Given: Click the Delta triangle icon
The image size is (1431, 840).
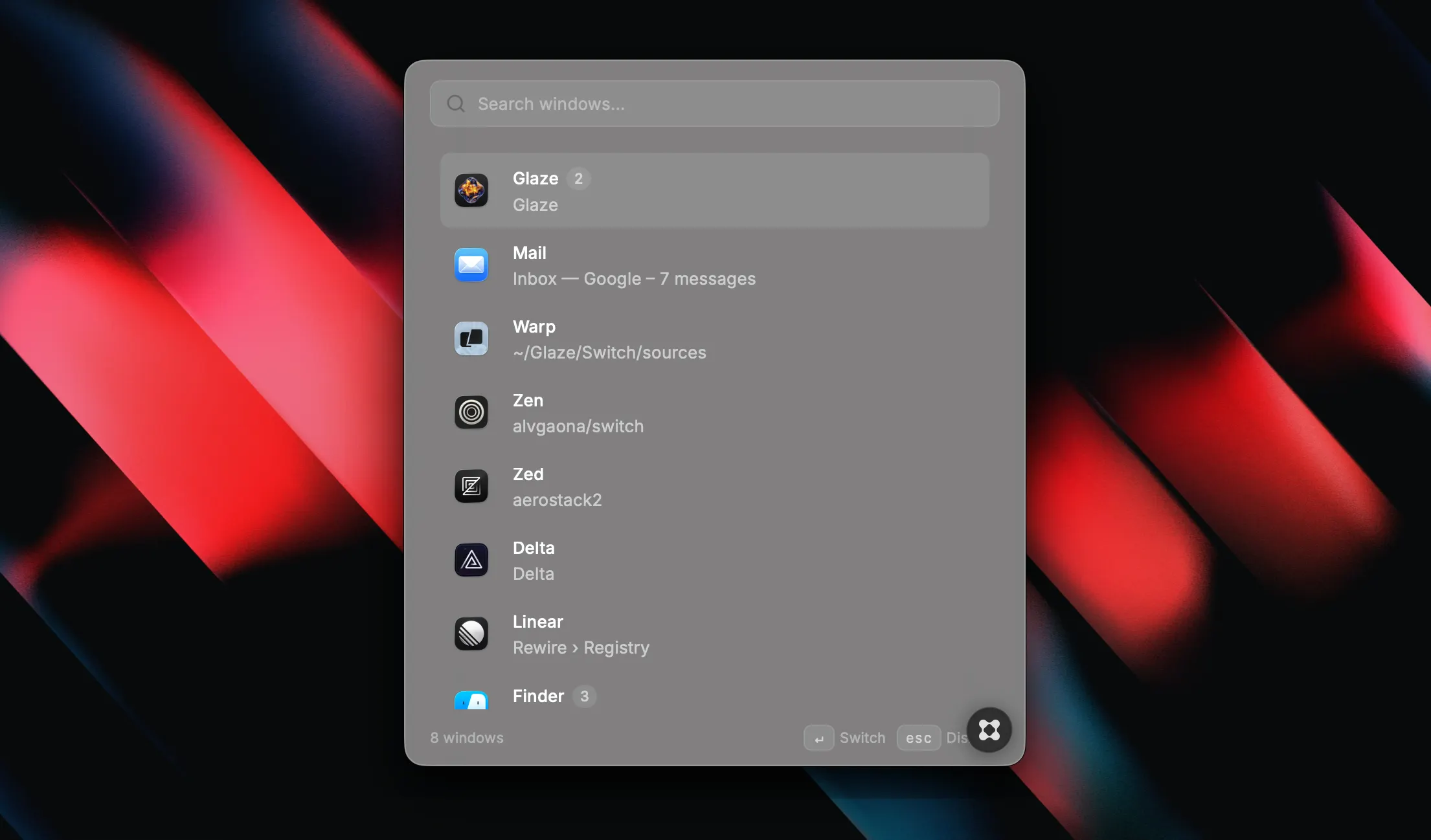Looking at the screenshot, I should 471,560.
